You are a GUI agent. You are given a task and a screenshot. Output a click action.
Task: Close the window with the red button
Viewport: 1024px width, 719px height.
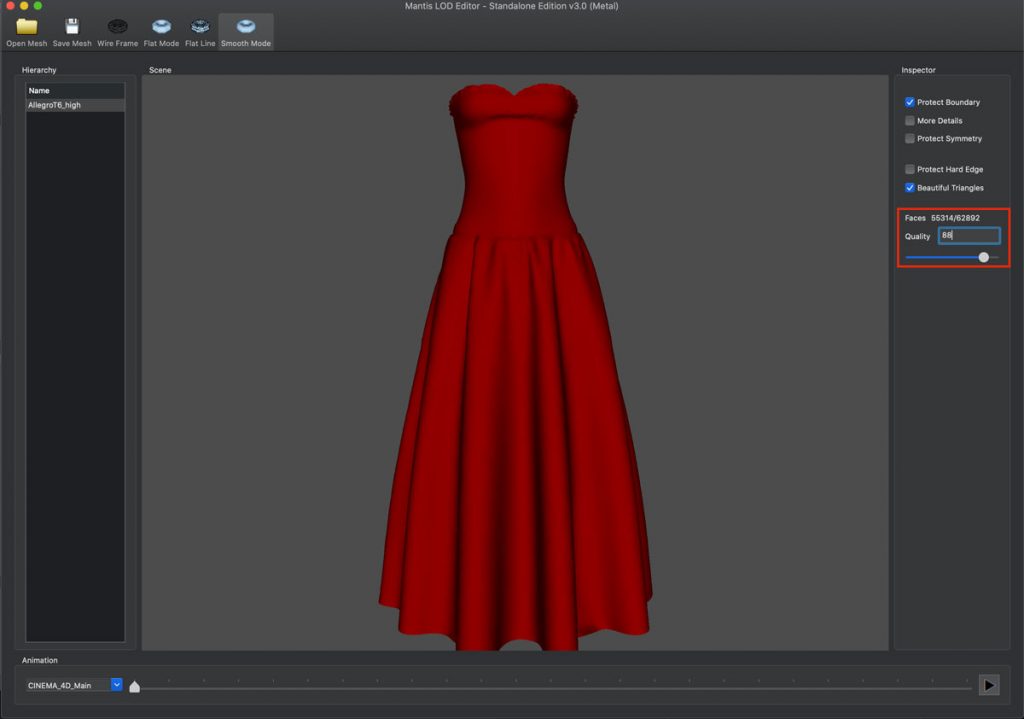(x=10, y=6)
